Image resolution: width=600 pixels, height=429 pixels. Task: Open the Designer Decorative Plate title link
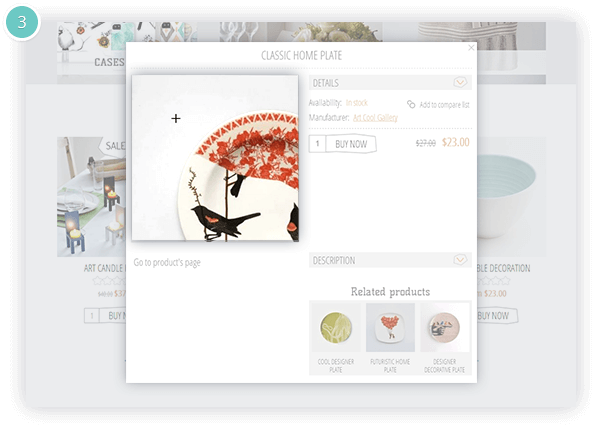[x=444, y=366]
